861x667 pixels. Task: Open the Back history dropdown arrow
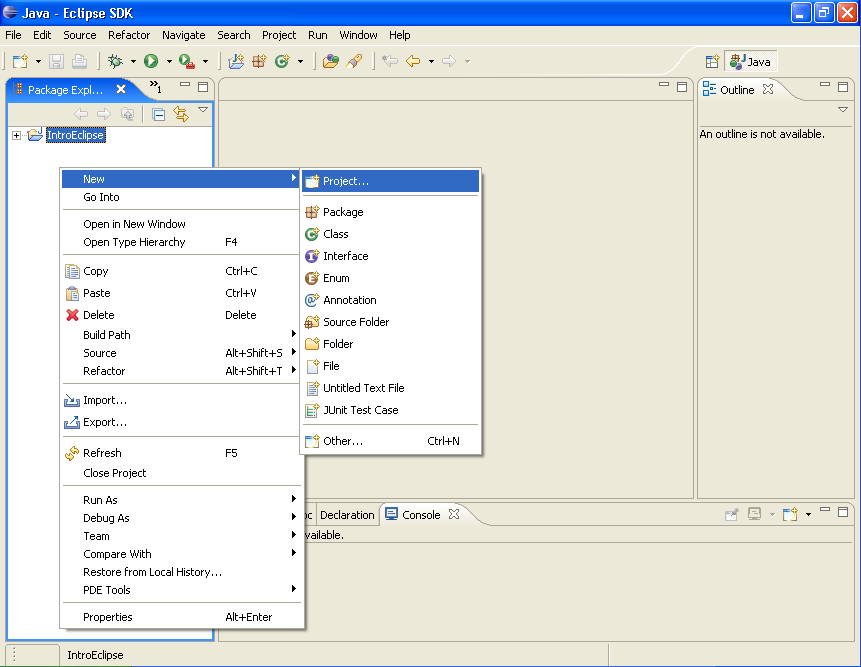431,61
